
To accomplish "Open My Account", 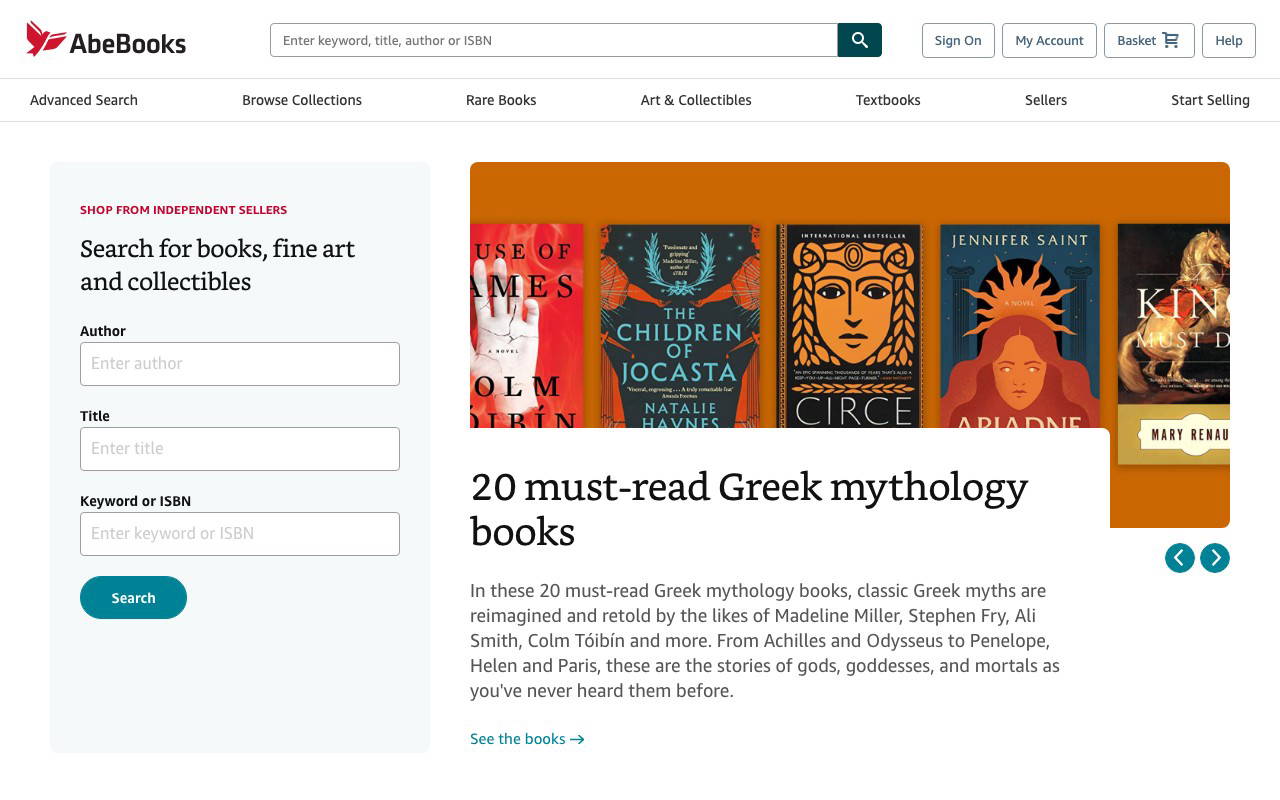I will pos(1049,40).
